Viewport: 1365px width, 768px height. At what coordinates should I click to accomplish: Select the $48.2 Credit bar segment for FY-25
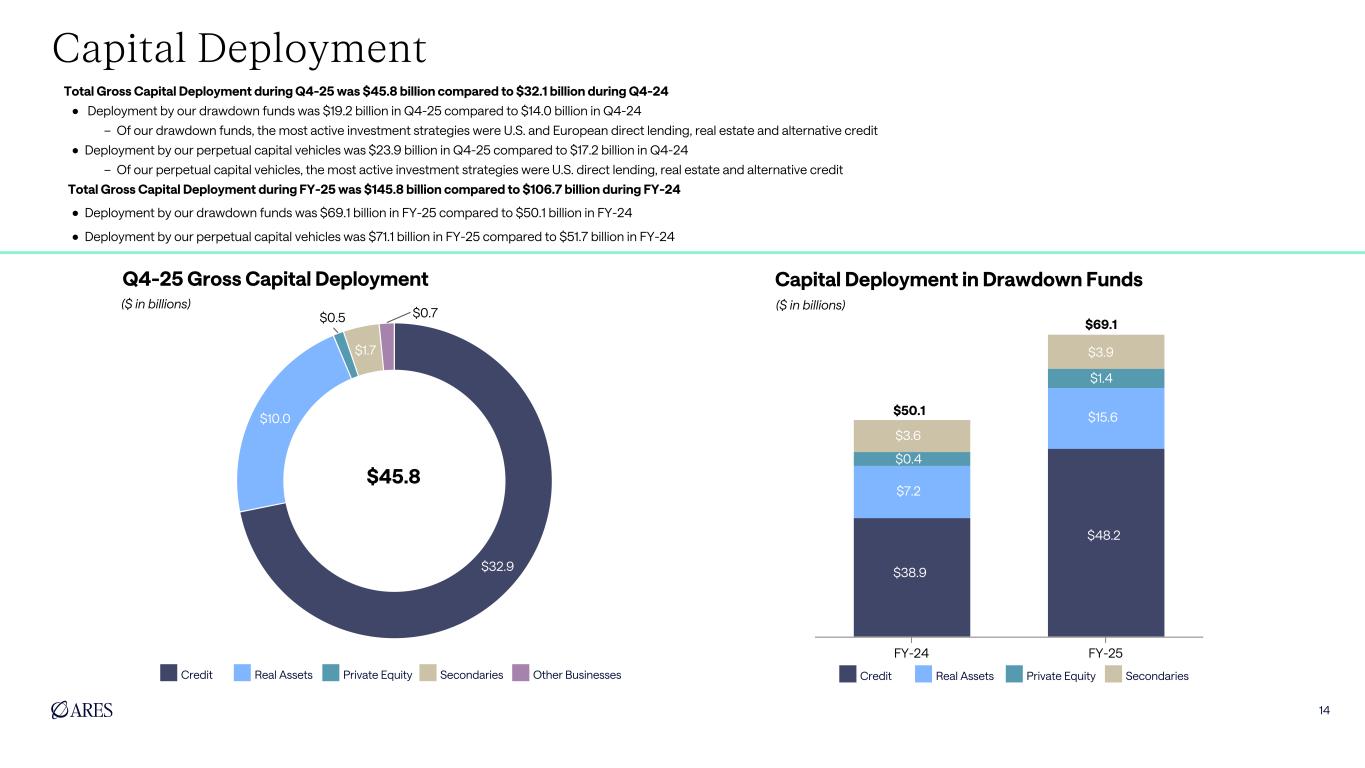1105,536
